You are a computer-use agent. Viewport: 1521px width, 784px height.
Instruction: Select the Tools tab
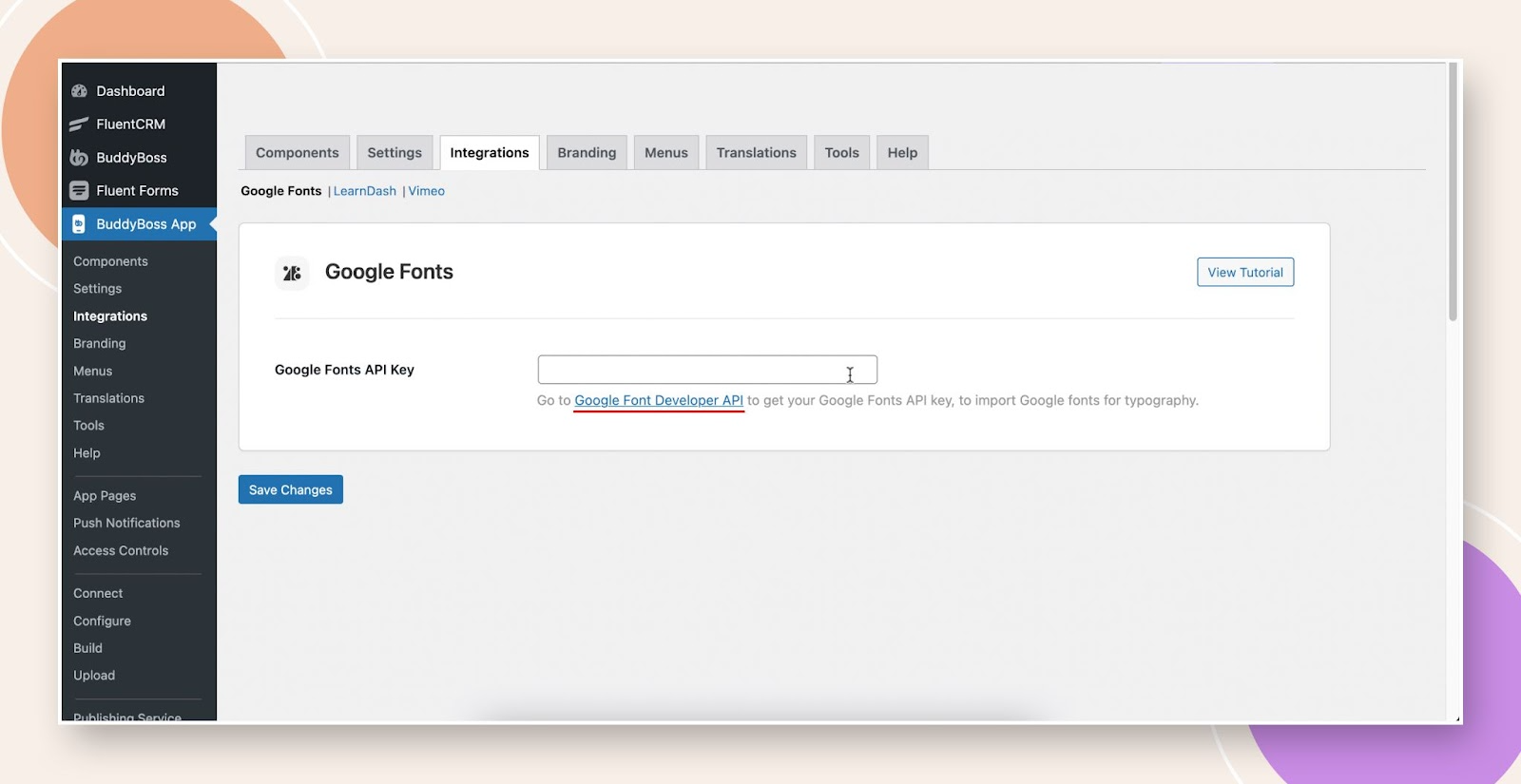841,153
